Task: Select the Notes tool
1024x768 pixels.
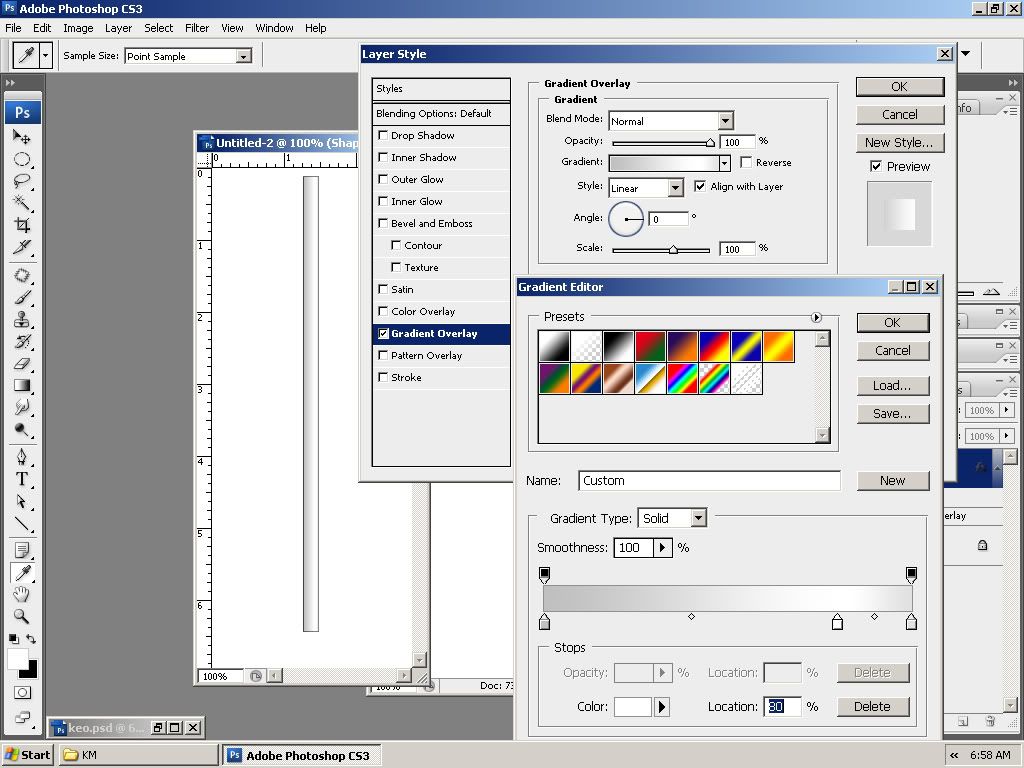Action: click(x=22, y=551)
